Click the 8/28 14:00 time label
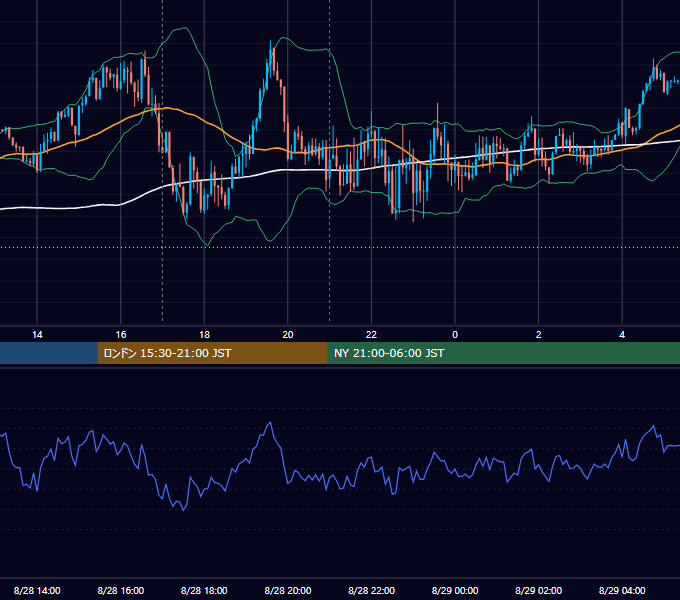The width and height of the screenshot is (680, 600). click(37, 590)
